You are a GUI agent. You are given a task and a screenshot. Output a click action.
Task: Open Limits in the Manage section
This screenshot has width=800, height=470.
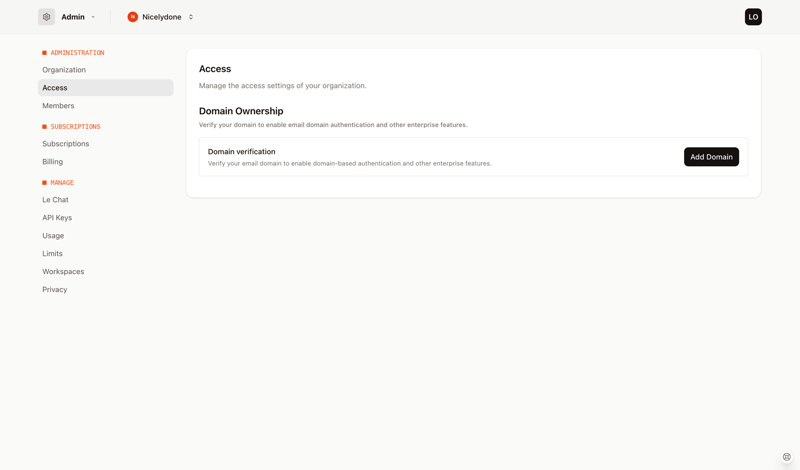52,254
